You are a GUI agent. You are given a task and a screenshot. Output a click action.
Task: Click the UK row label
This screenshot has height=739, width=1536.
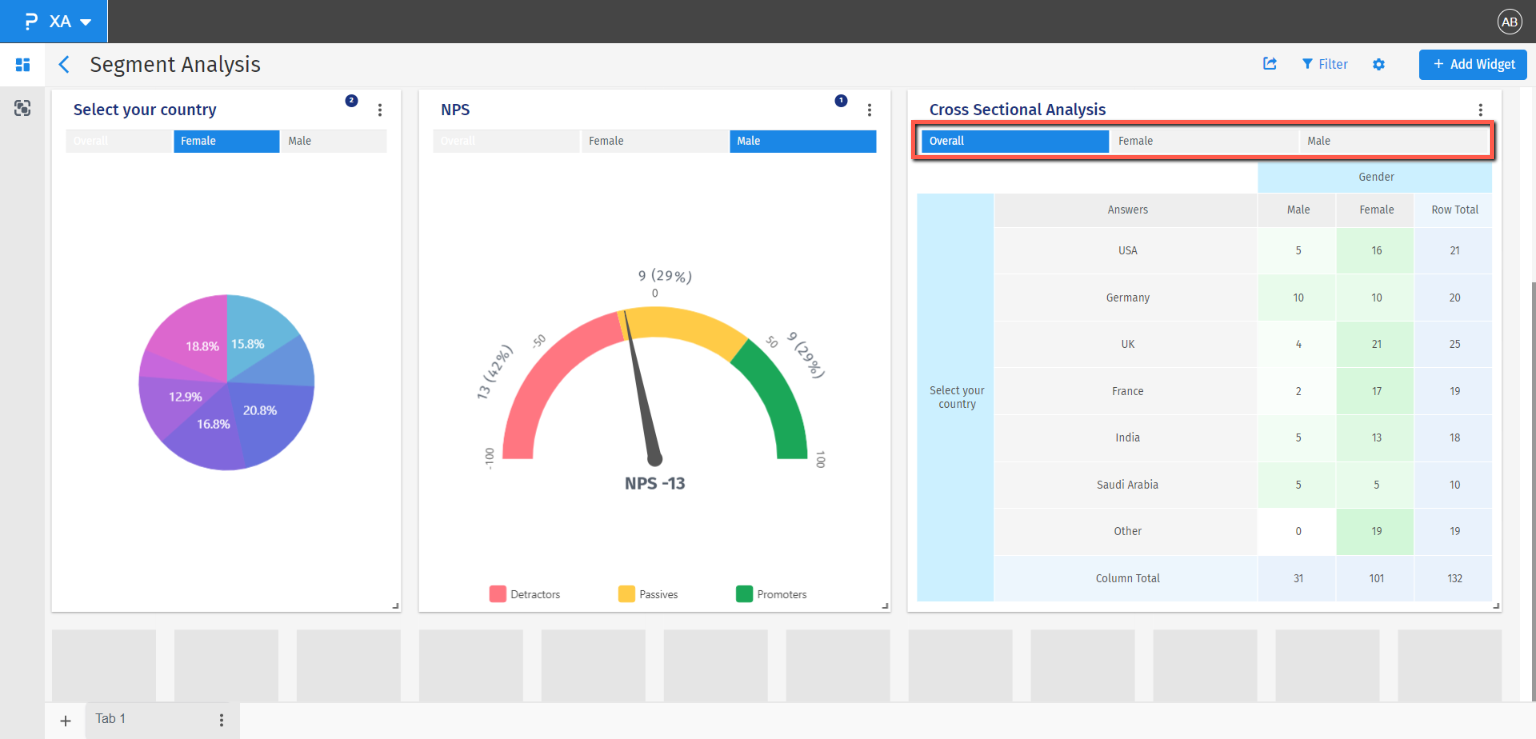pos(1127,344)
